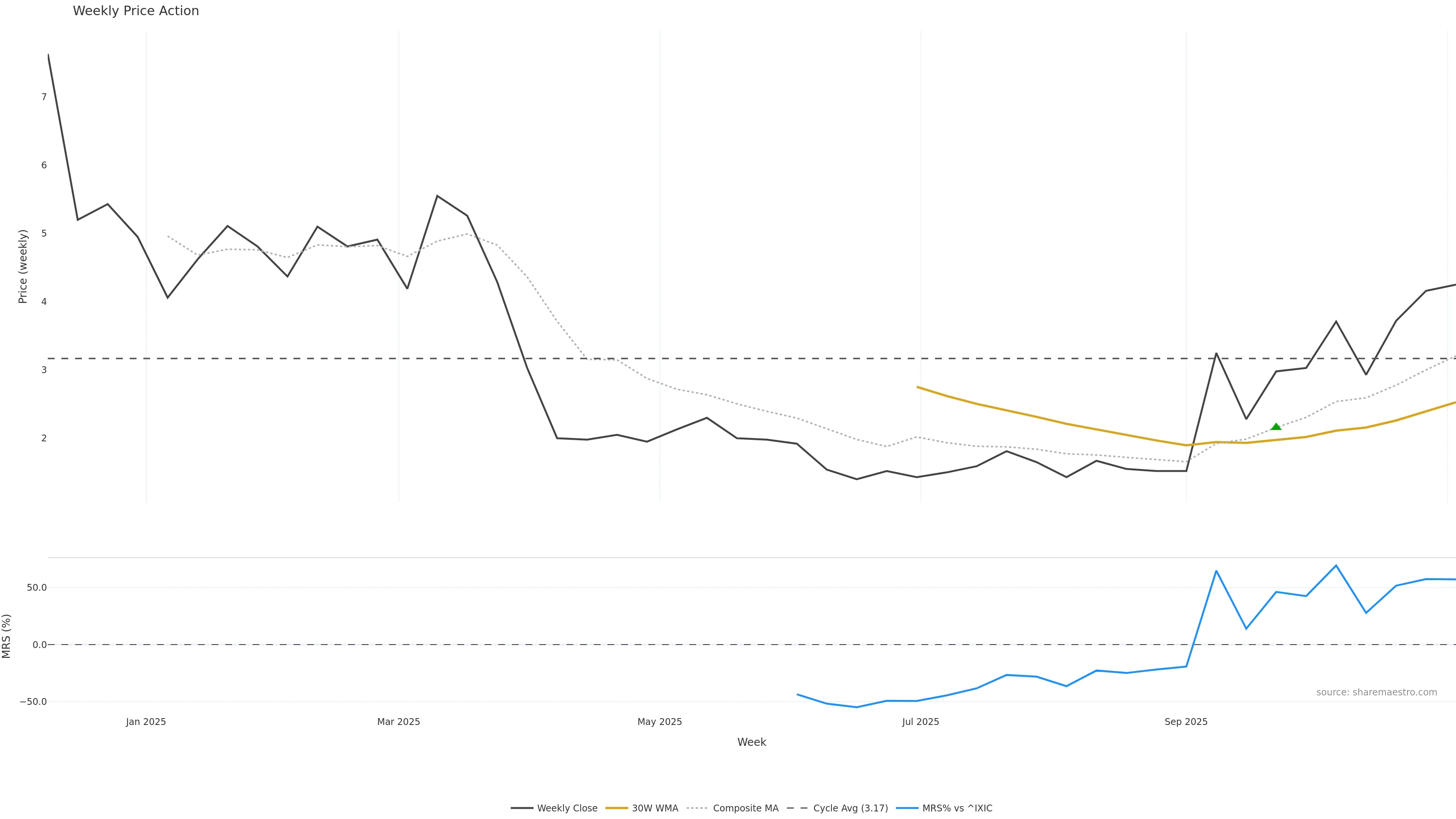This screenshot has height=819, width=1456.
Task: Click the May 2025 axis label
Action: (x=660, y=722)
